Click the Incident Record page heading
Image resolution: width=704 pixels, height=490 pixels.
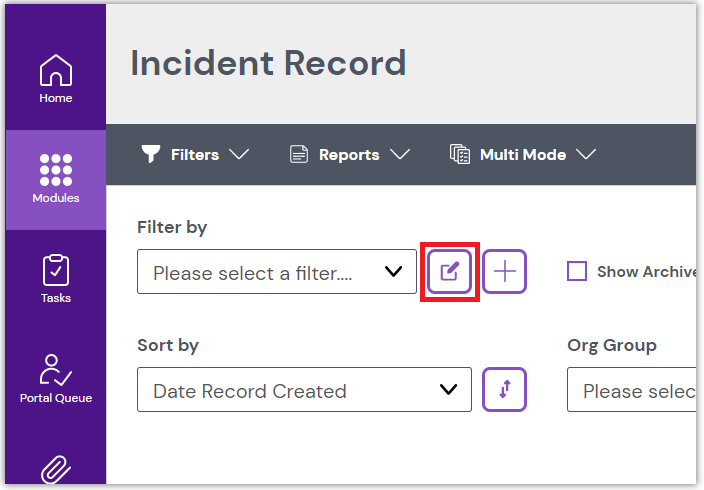[268, 63]
